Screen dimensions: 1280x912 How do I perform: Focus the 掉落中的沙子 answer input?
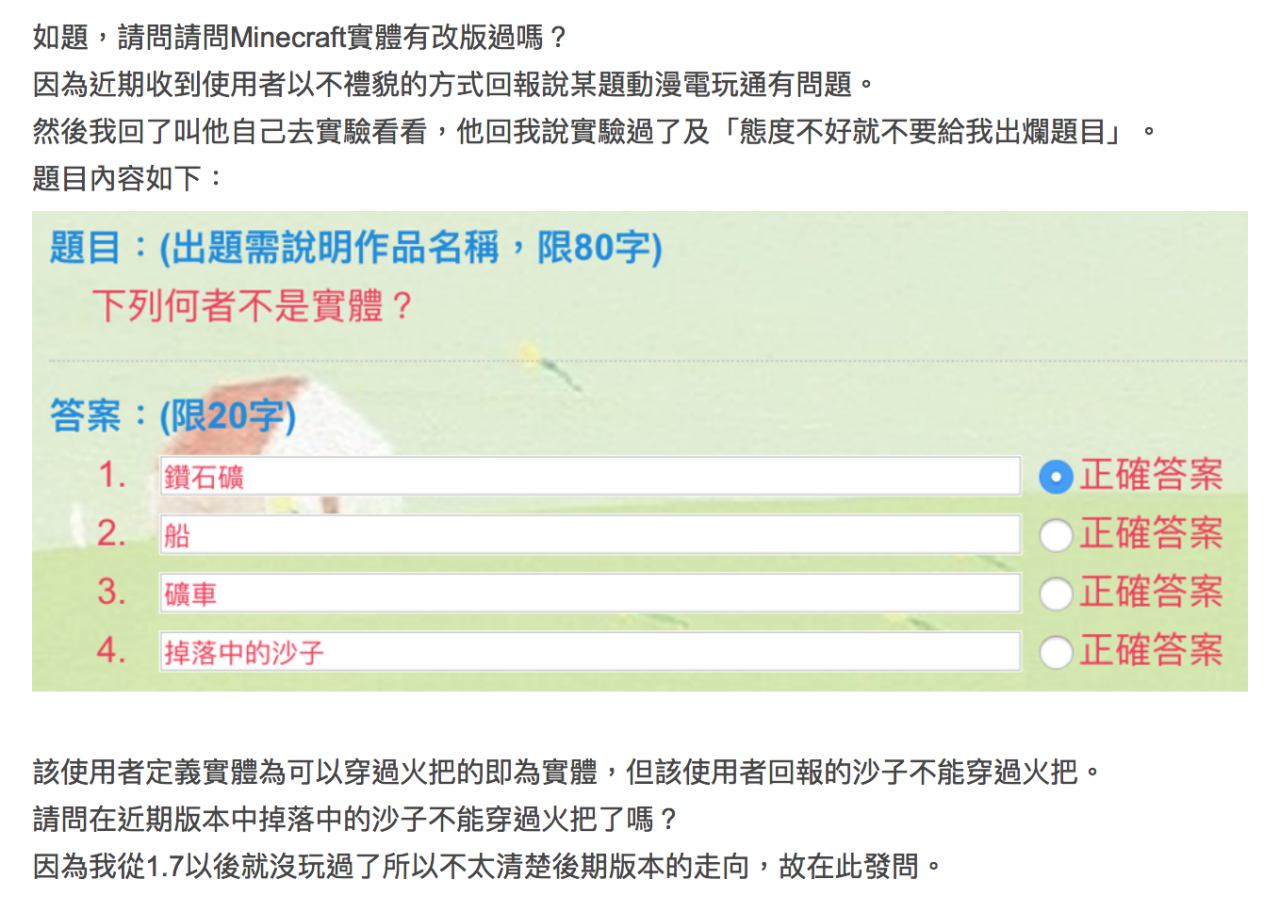pyautogui.click(x=589, y=653)
